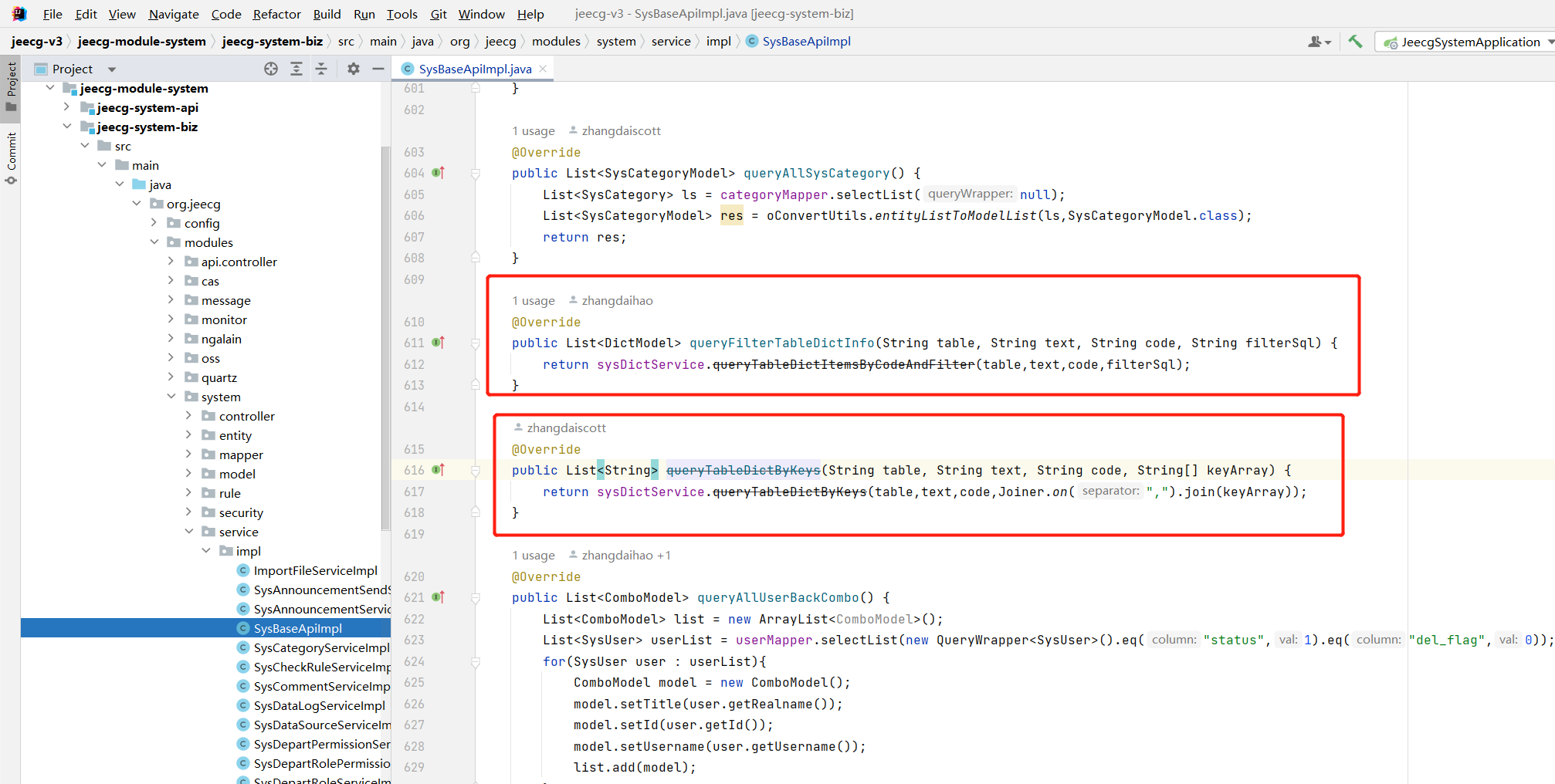The width and height of the screenshot is (1555, 784).
Task: Open the Git menu
Action: (439, 14)
